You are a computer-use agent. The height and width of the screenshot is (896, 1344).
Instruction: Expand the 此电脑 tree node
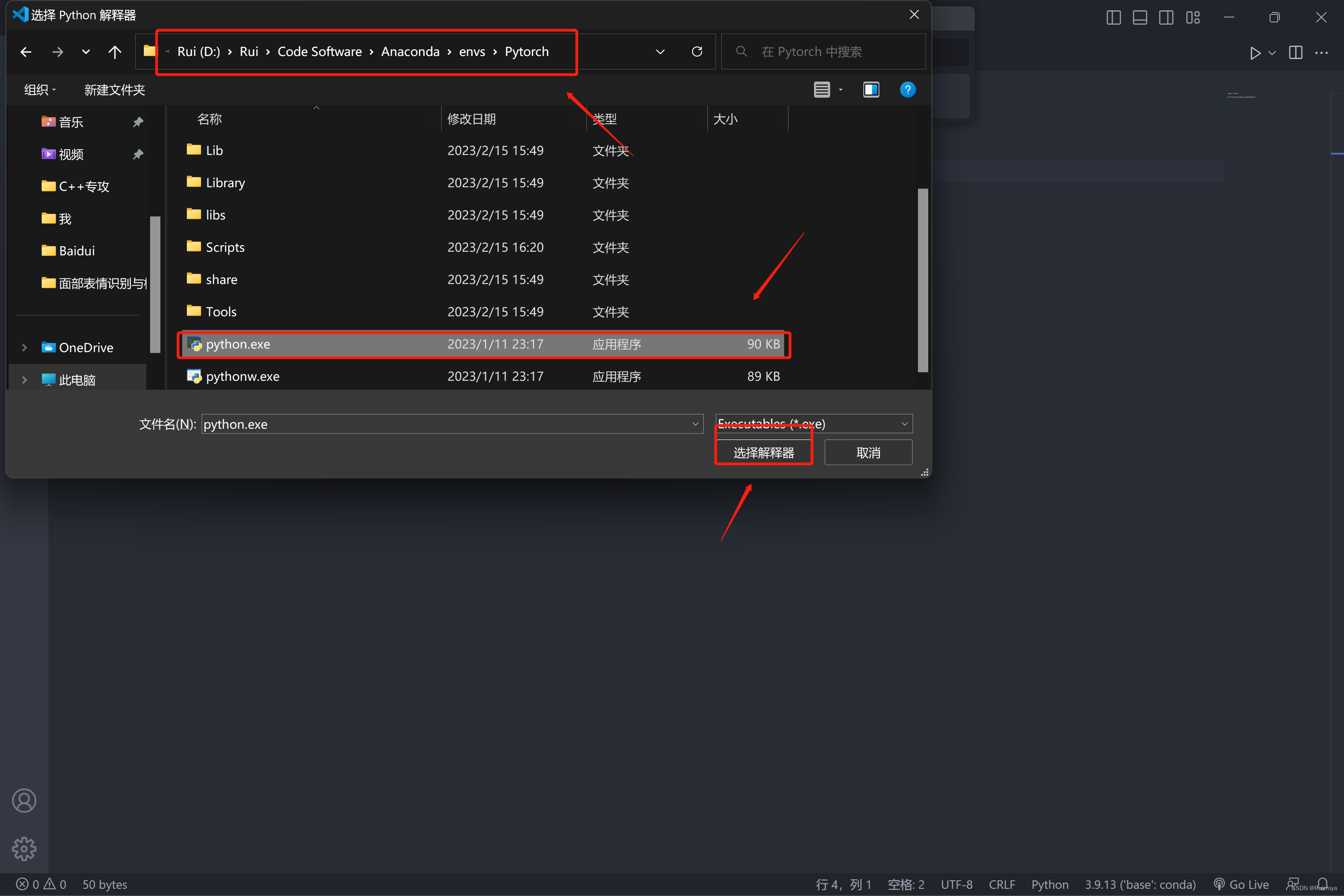24,380
